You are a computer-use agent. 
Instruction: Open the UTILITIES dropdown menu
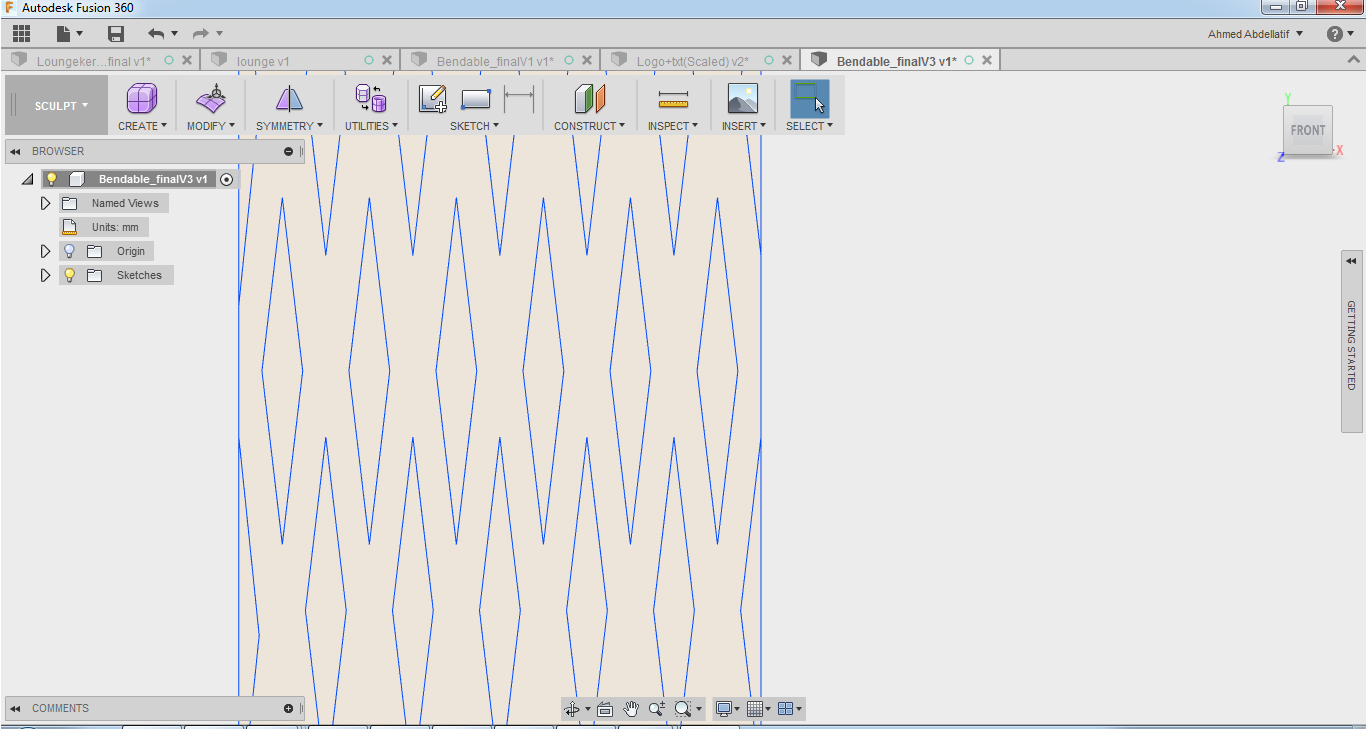[x=371, y=126]
